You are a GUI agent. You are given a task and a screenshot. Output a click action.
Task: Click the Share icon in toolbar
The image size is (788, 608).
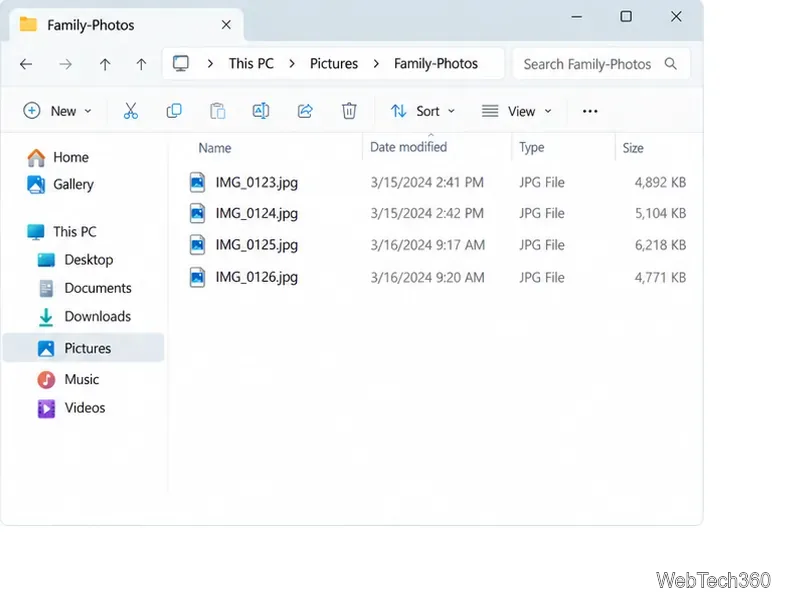[305, 111]
